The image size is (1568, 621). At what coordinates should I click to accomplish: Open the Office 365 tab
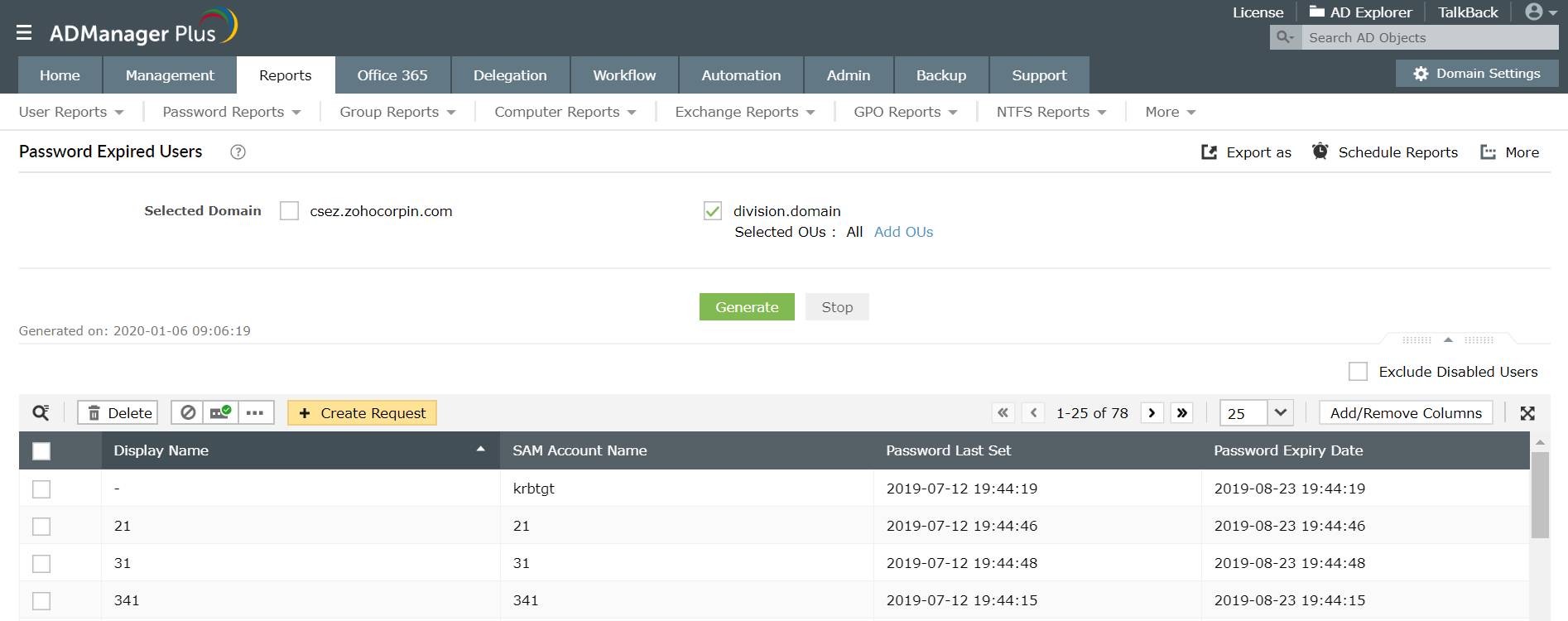[x=392, y=75]
